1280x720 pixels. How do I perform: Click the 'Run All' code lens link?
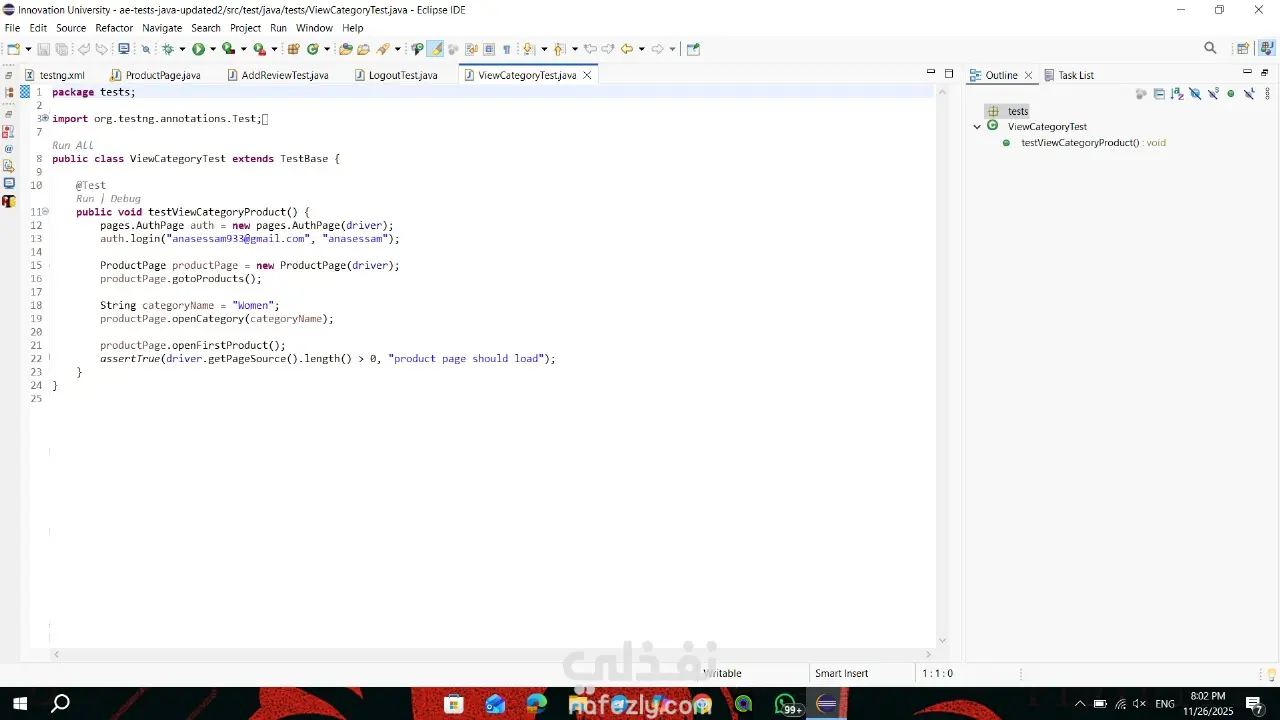72,145
